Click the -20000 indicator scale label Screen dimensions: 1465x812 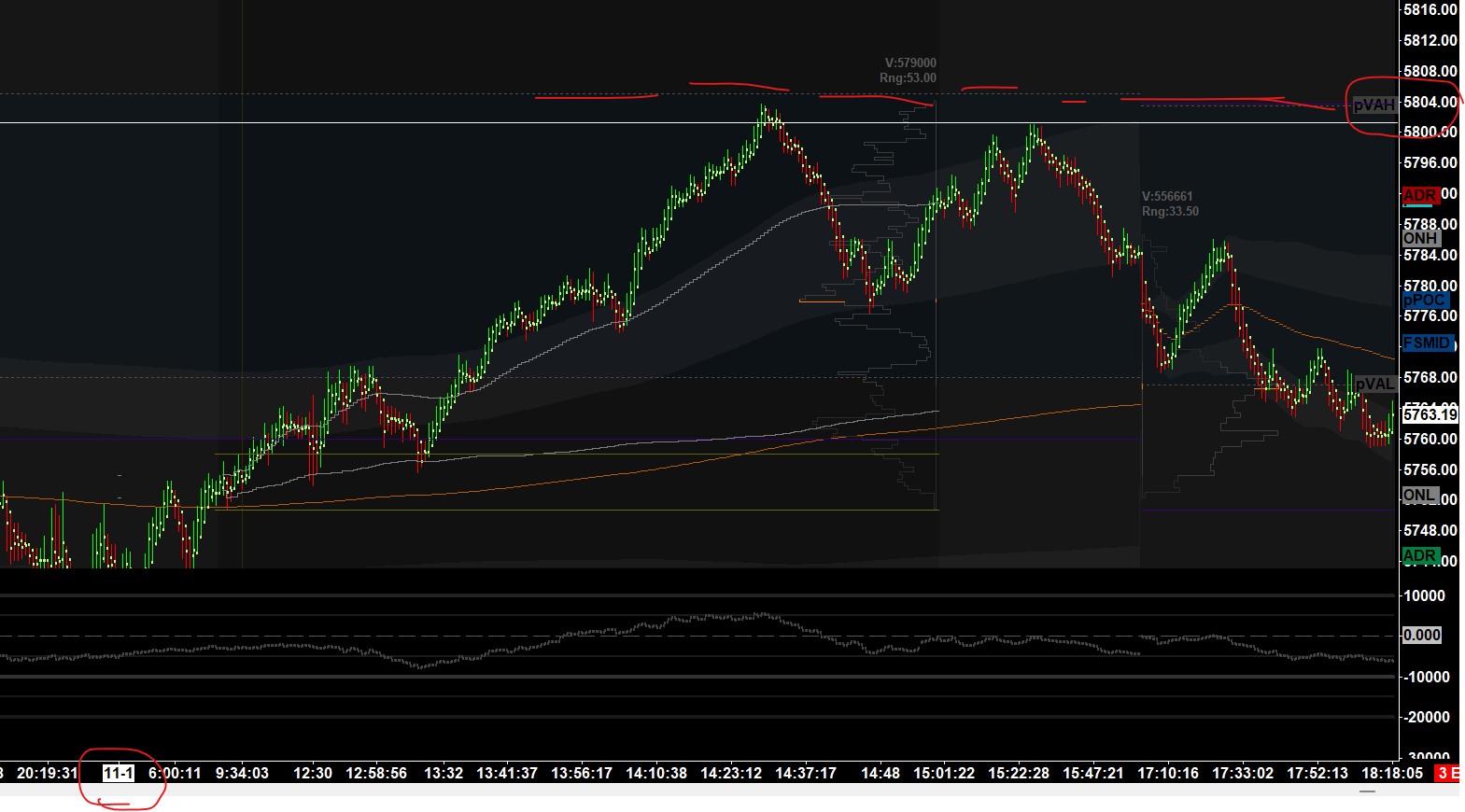(1426, 717)
